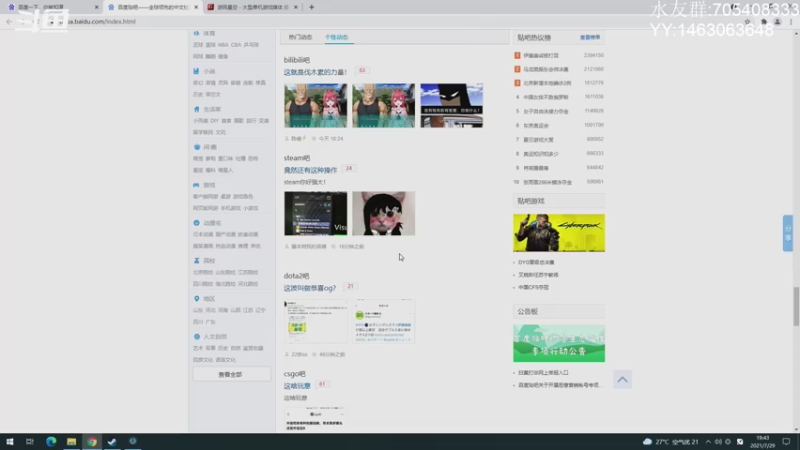Click the 游戏 gamepad category icon
Viewport: 800px width, 450px height.
click(196, 185)
